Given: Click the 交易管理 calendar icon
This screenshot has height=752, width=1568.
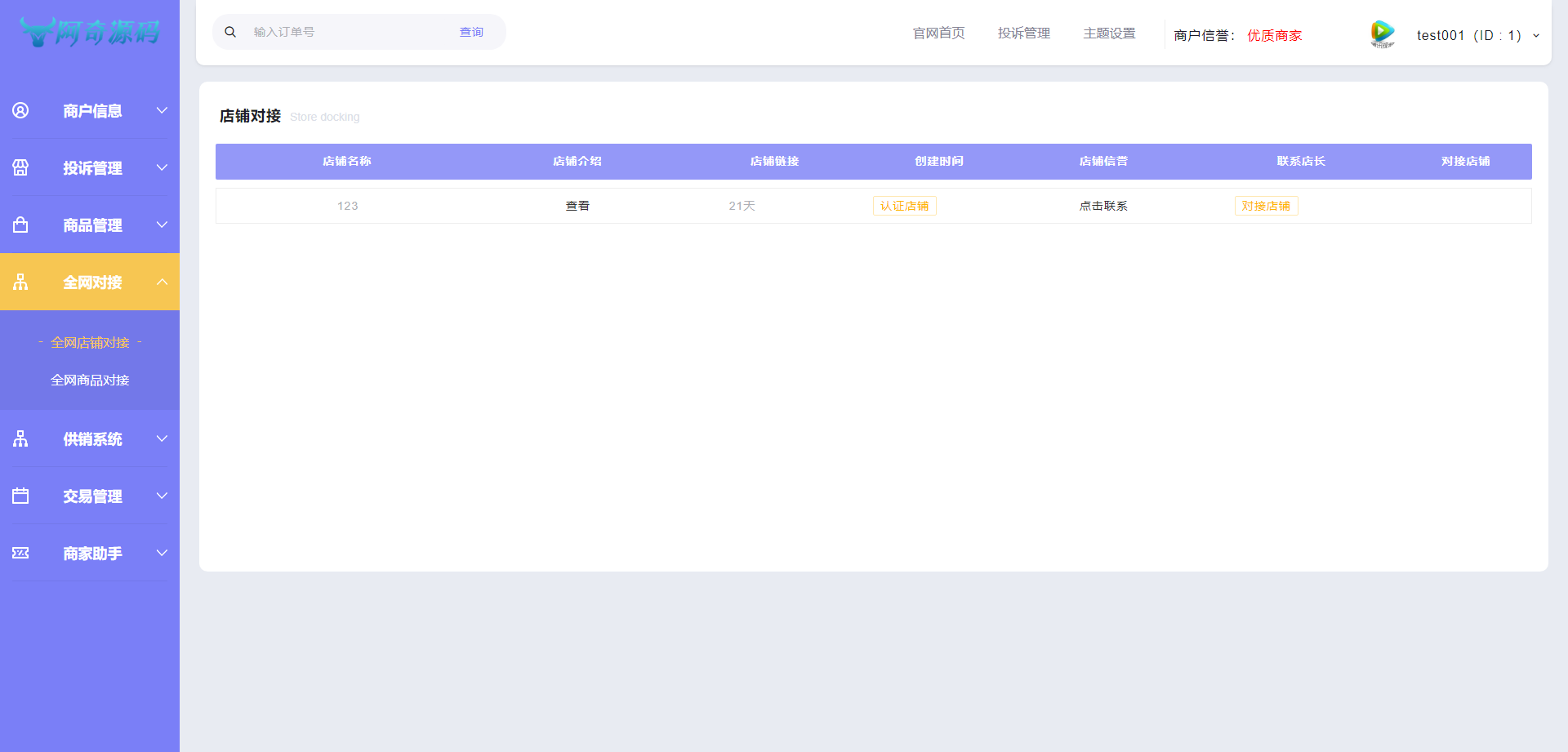Looking at the screenshot, I should pos(20,496).
